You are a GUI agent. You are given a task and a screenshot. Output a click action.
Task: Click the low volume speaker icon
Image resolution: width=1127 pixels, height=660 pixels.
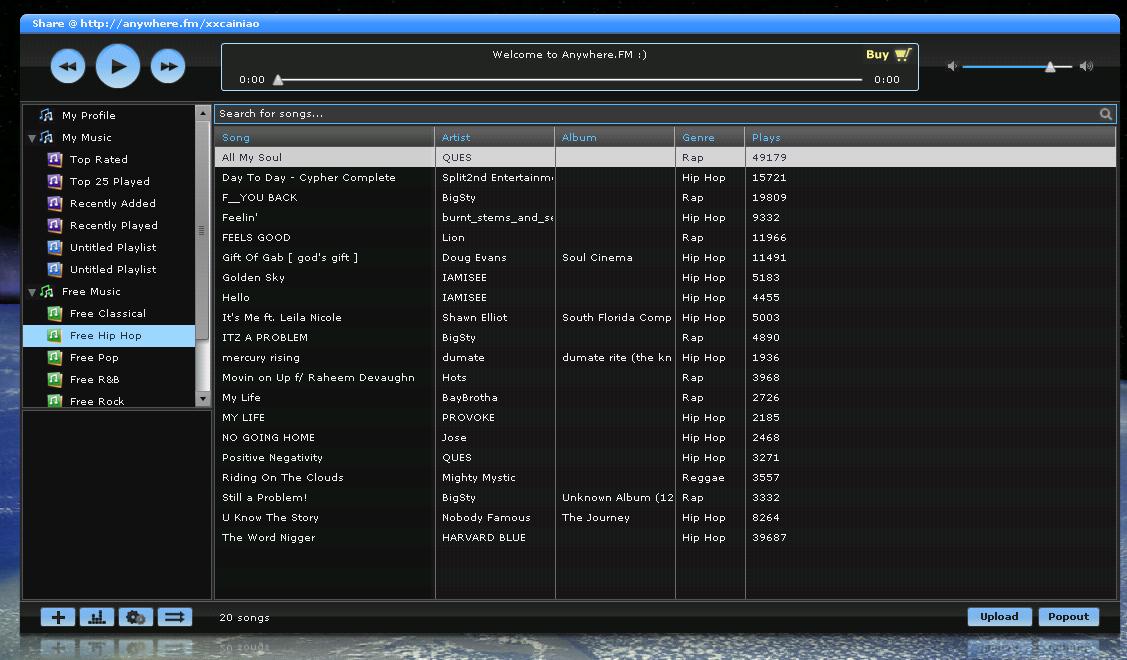[x=952, y=66]
